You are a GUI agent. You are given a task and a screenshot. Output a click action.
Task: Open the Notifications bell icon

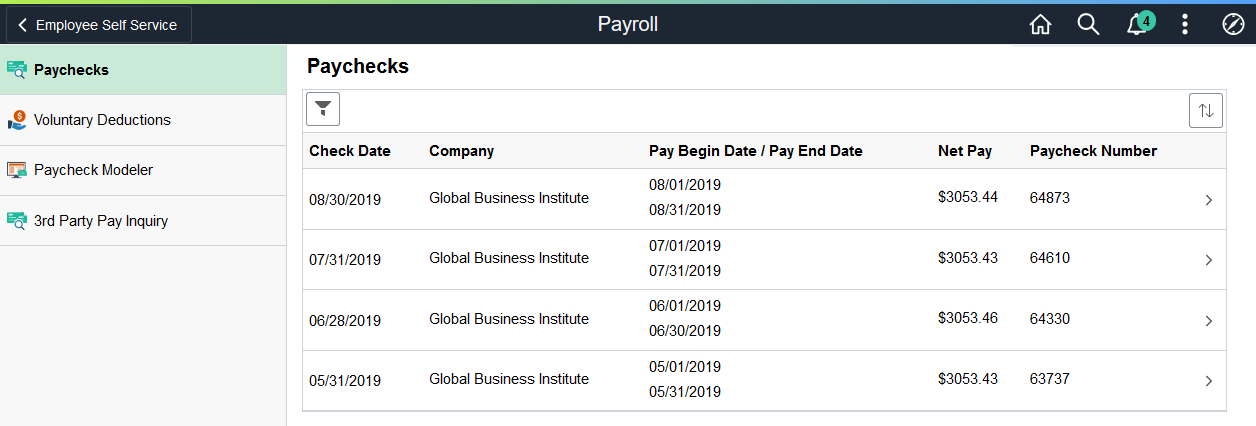(1138, 25)
